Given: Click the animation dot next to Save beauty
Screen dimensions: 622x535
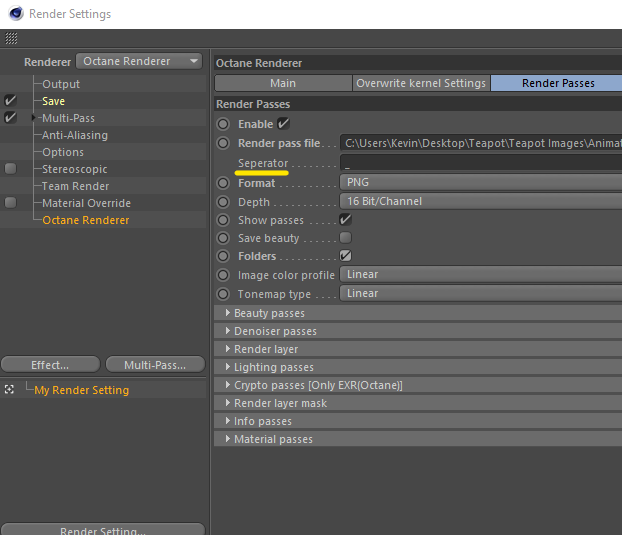Looking at the screenshot, I should [223, 238].
